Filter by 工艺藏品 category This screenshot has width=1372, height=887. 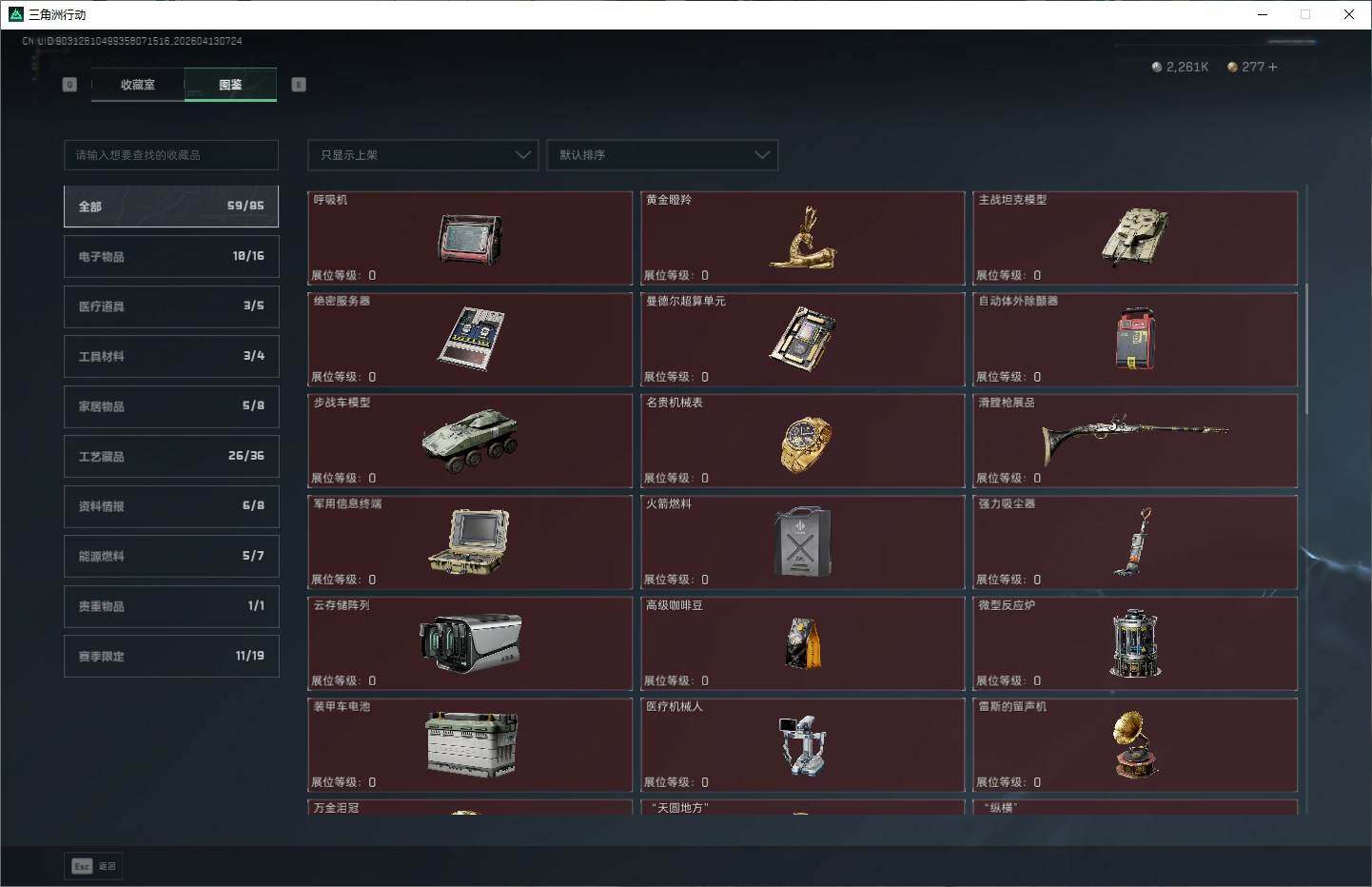click(171, 456)
